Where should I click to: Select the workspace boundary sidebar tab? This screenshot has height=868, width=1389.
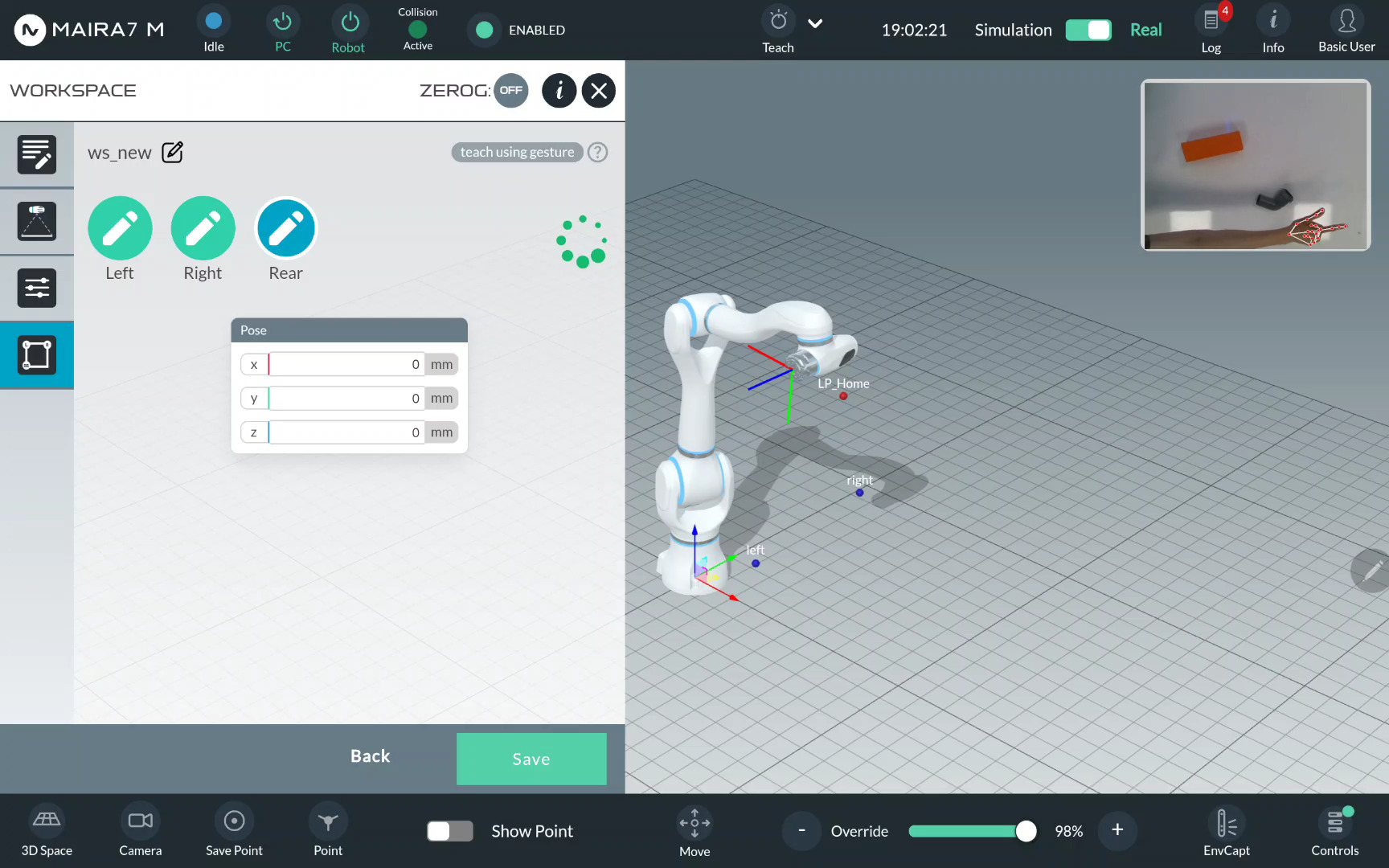pos(37,355)
